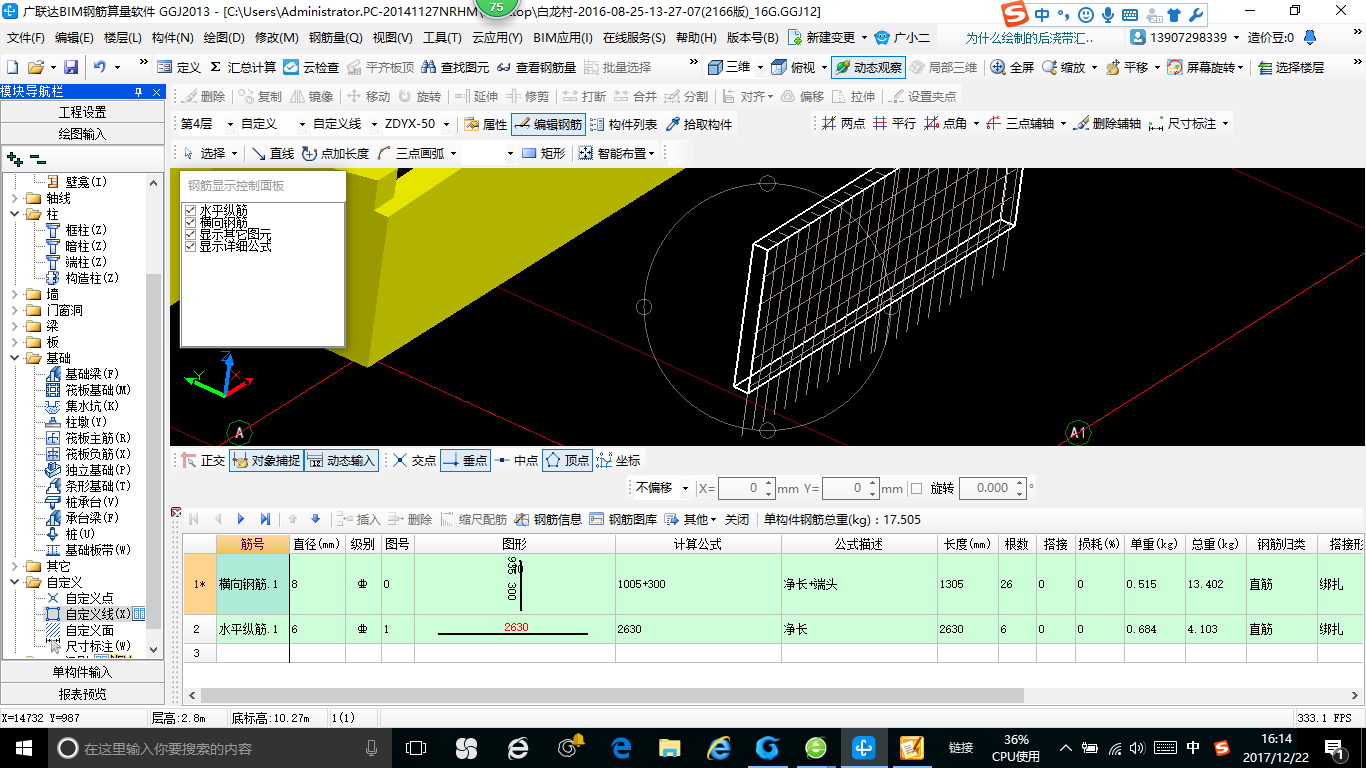Toggle 对象捕捉 object snap

pos(266,461)
